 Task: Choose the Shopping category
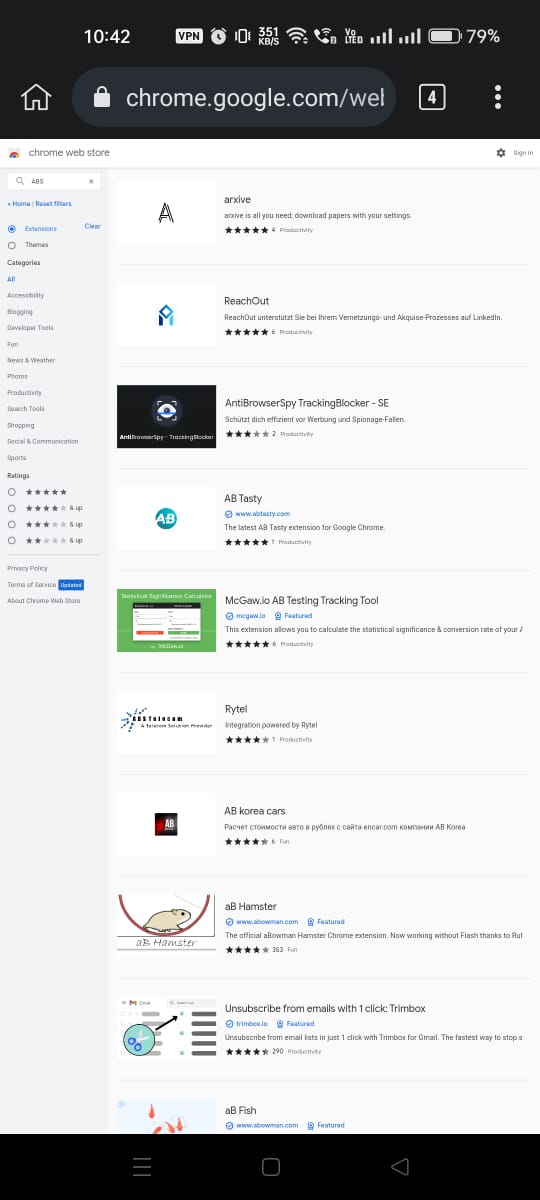20,425
